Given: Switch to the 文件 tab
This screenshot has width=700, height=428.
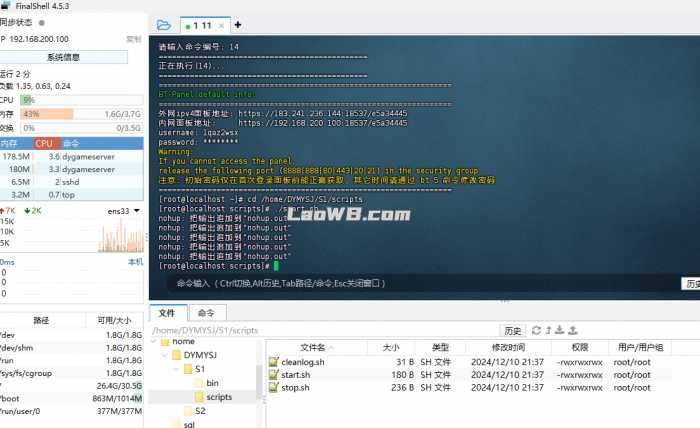Looking at the screenshot, I should click(167, 313).
